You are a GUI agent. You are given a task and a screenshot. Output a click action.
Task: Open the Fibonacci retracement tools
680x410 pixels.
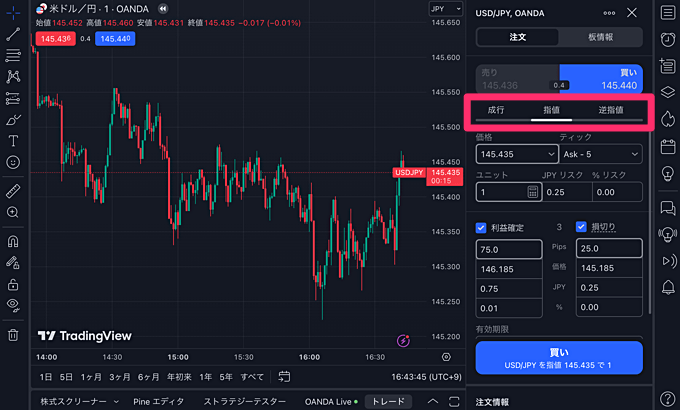point(13,55)
